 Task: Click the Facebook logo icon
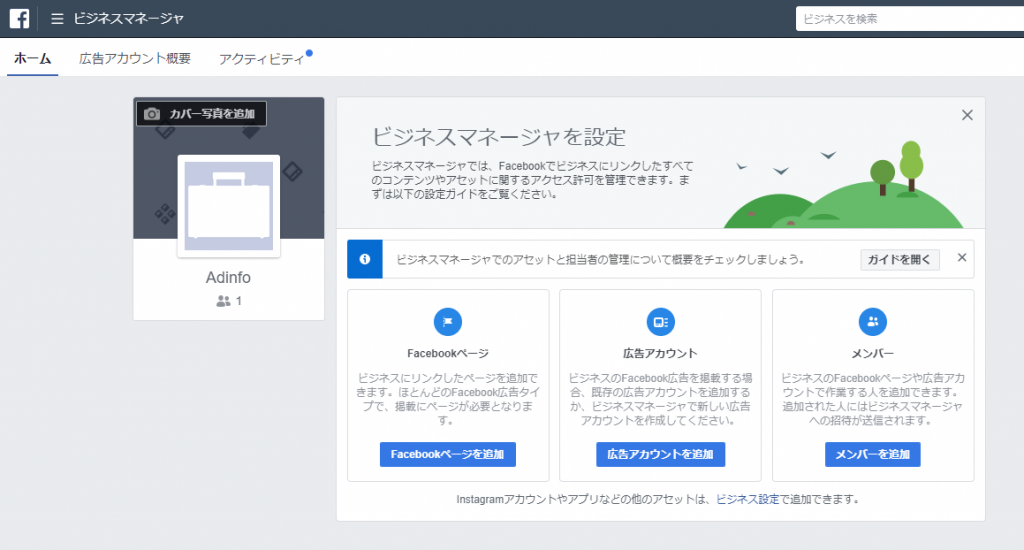pyautogui.click(x=19, y=18)
